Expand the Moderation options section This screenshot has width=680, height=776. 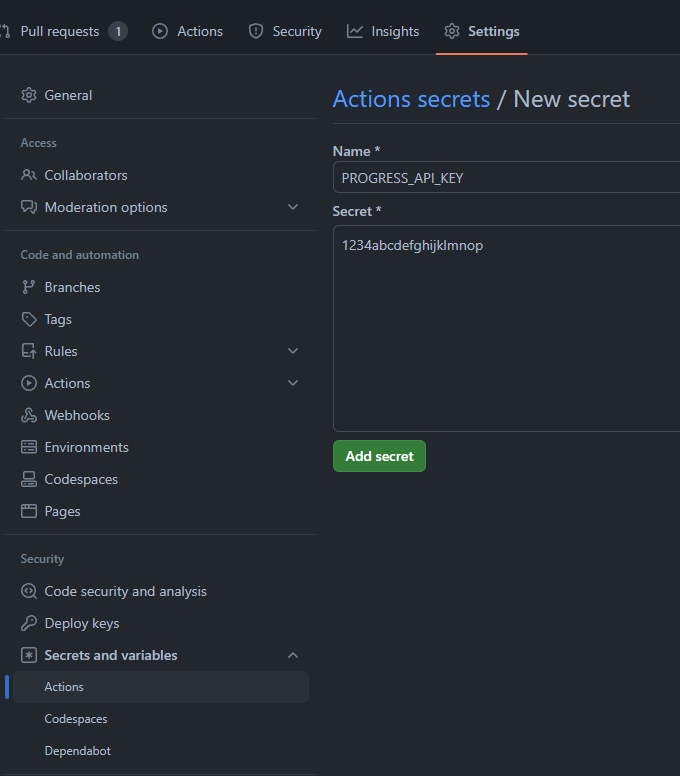pyautogui.click(x=293, y=207)
